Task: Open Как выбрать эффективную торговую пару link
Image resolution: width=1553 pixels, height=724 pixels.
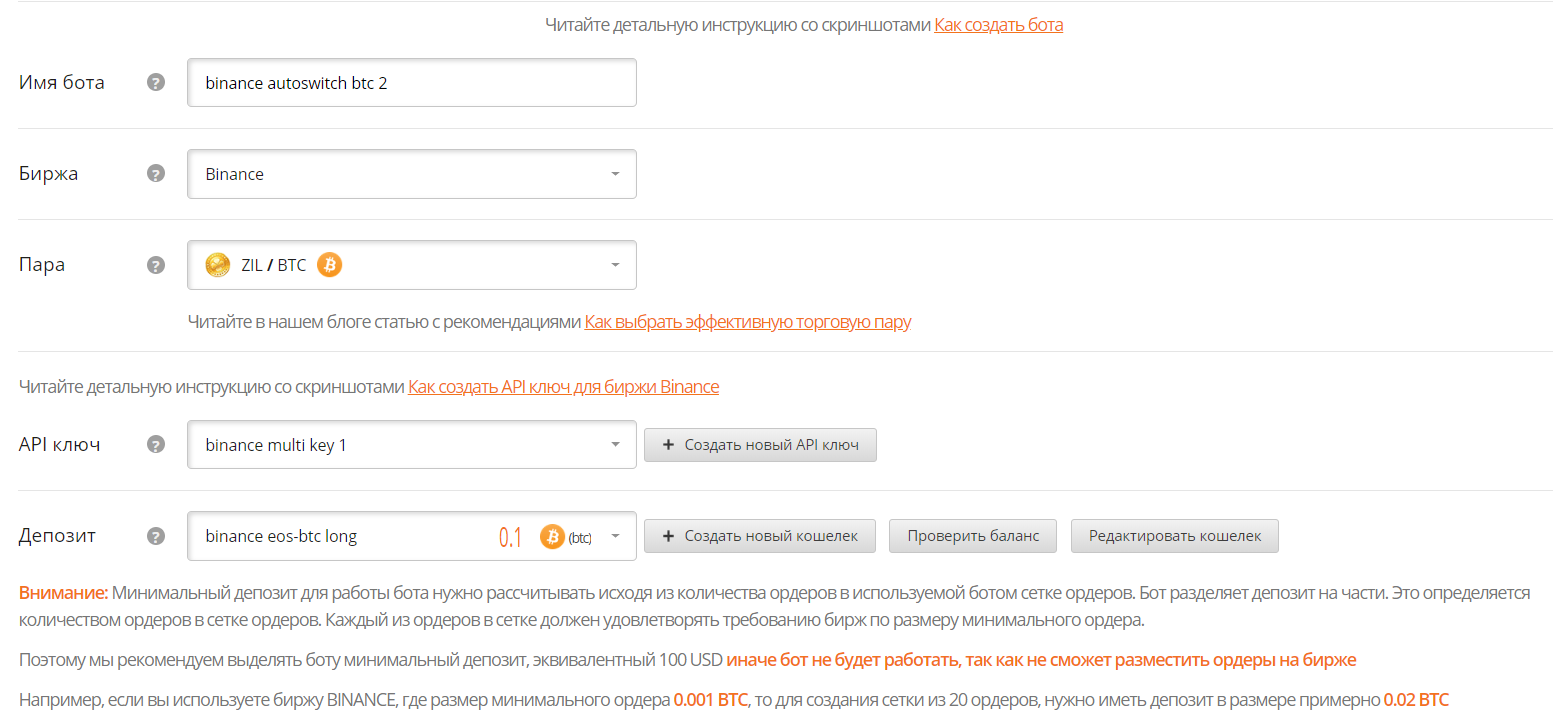Action: (x=747, y=322)
